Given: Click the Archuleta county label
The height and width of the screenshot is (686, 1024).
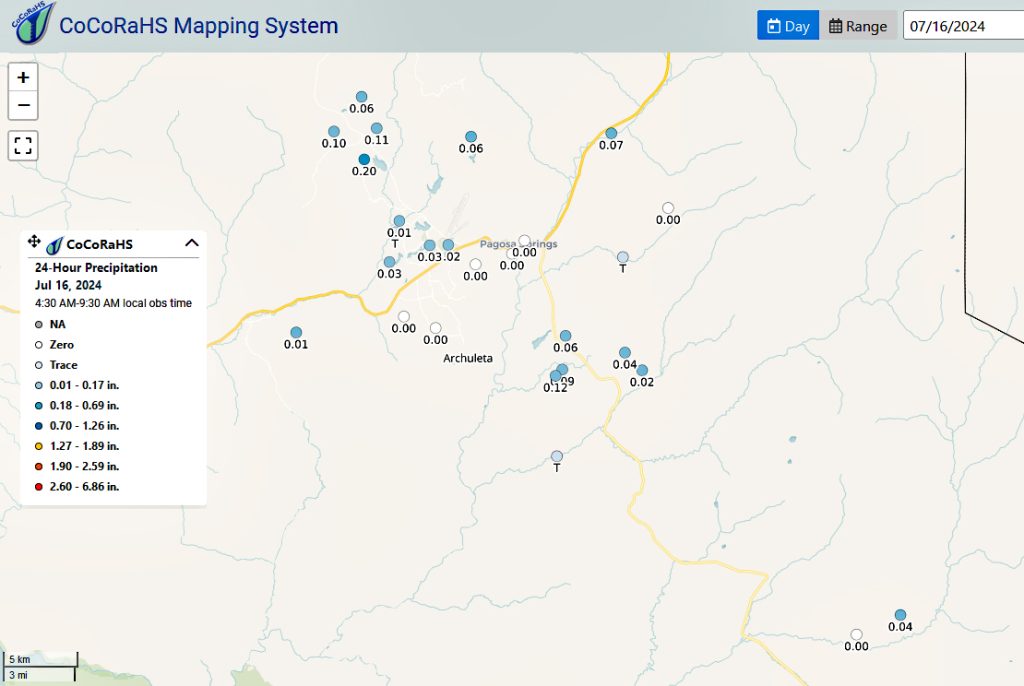Looking at the screenshot, I should click(468, 358).
